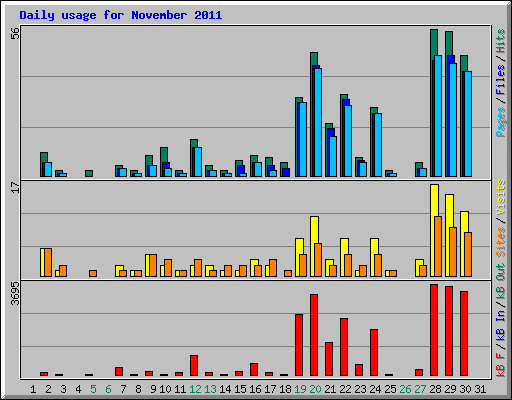Select day label '21' on the x-axis

tap(330, 389)
